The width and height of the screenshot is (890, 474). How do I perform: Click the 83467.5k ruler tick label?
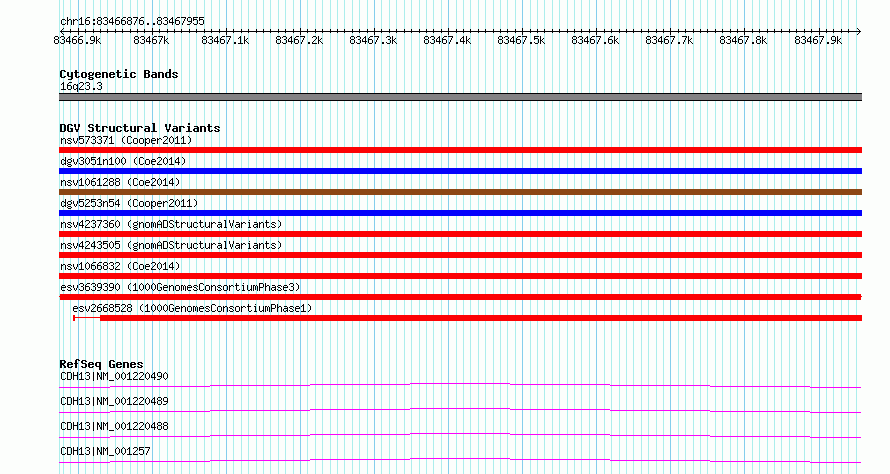pyautogui.click(x=521, y=40)
